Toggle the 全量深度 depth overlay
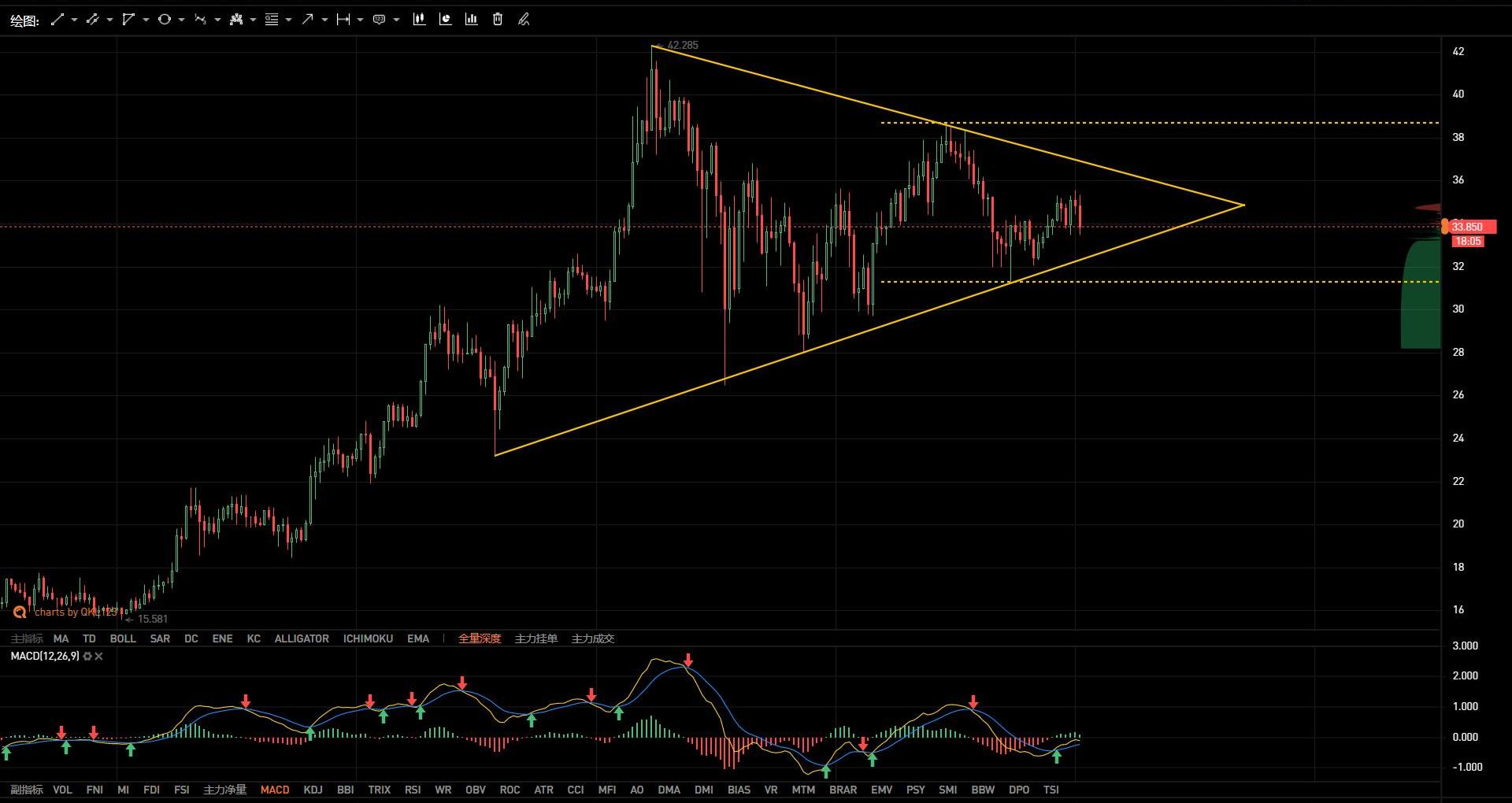Image resolution: width=1512 pixels, height=803 pixels. pyautogui.click(x=479, y=638)
